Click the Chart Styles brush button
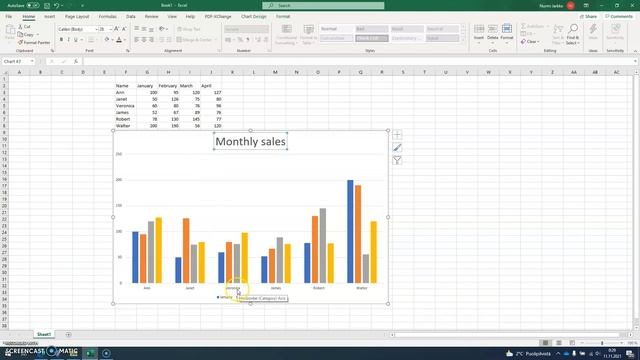The width and height of the screenshot is (640, 360). [x=397, y=147]
